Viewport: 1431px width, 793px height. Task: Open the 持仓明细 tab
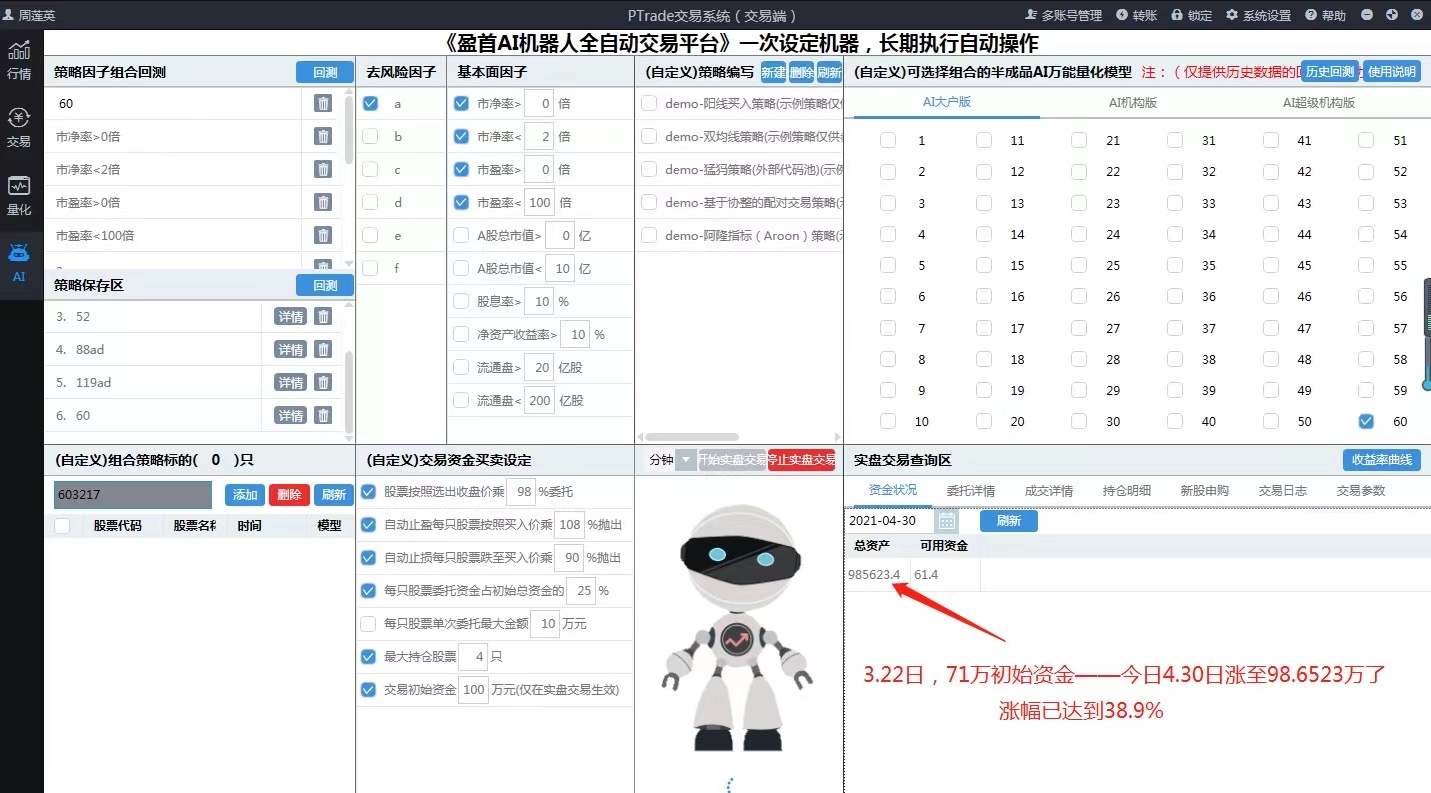pos(1126,491)
